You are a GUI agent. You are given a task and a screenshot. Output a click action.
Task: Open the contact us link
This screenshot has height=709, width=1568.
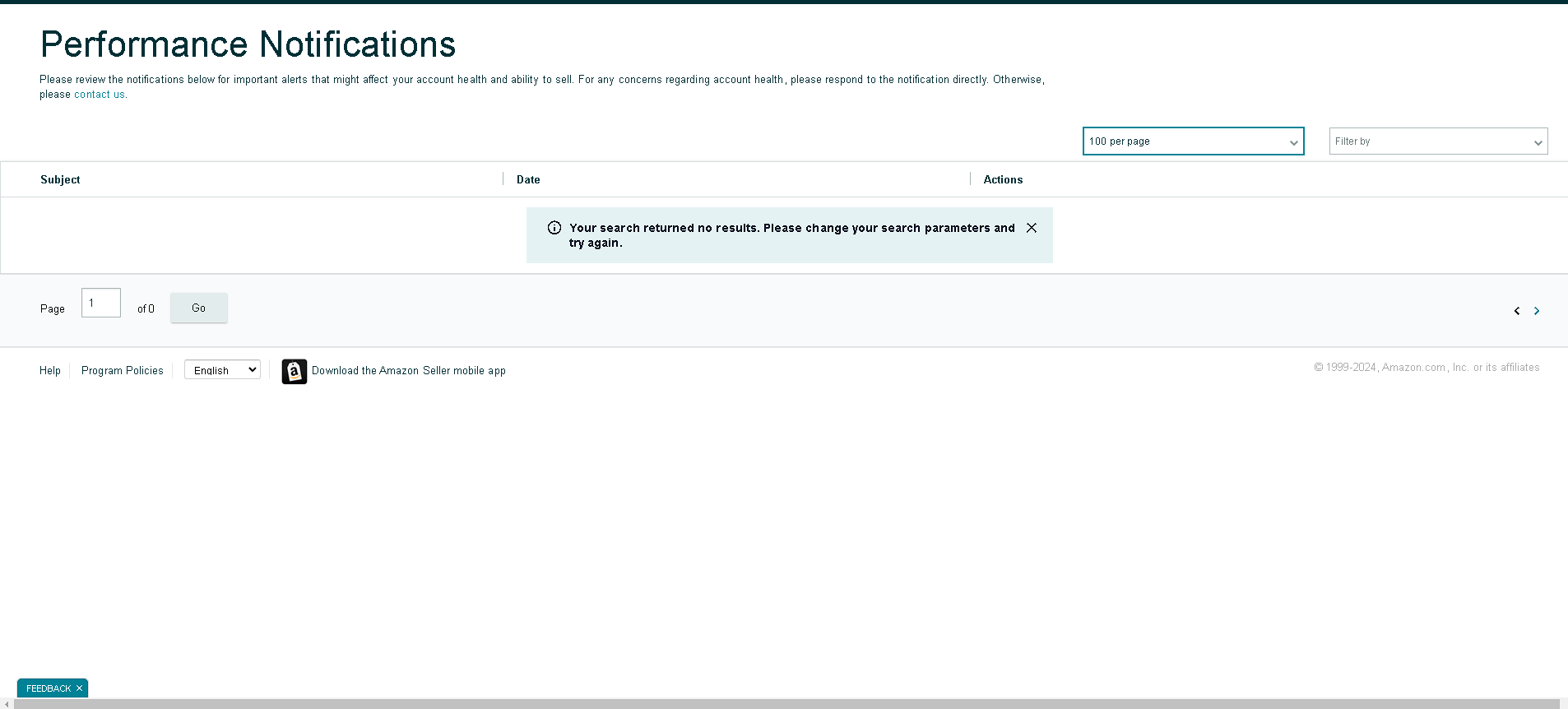click(x=100, y=95)
